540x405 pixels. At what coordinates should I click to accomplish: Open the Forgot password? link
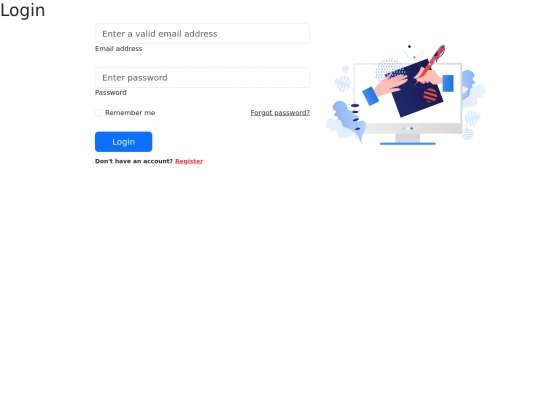pos(280,113)
